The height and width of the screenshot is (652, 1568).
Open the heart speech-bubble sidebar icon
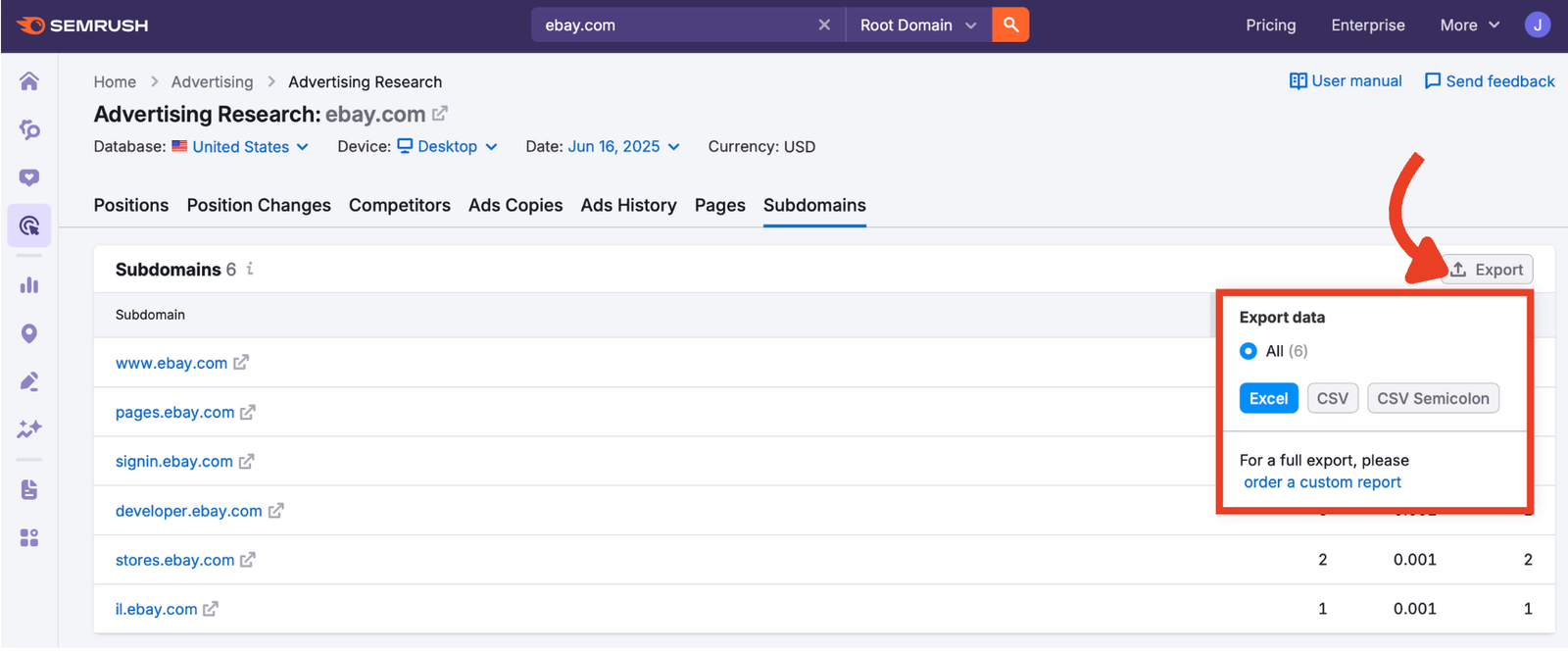click(29, 177)
